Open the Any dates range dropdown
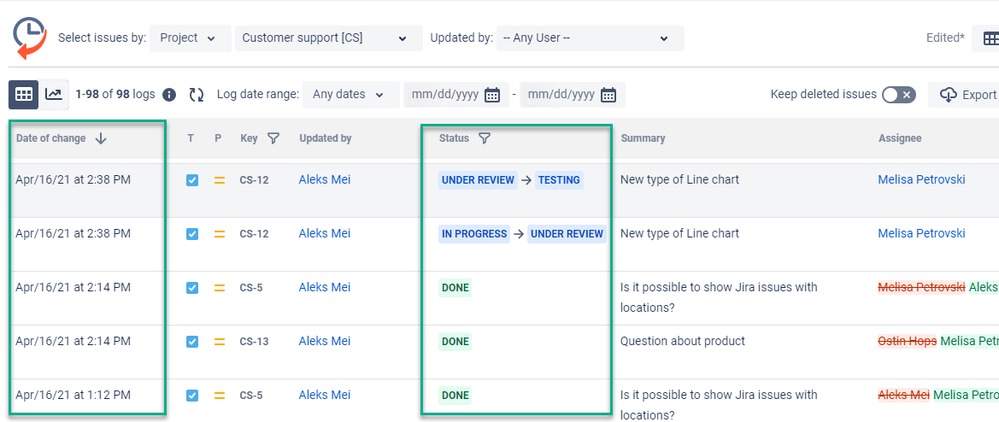Viewport: 999px width, 422px height. [x=351, y=95]
